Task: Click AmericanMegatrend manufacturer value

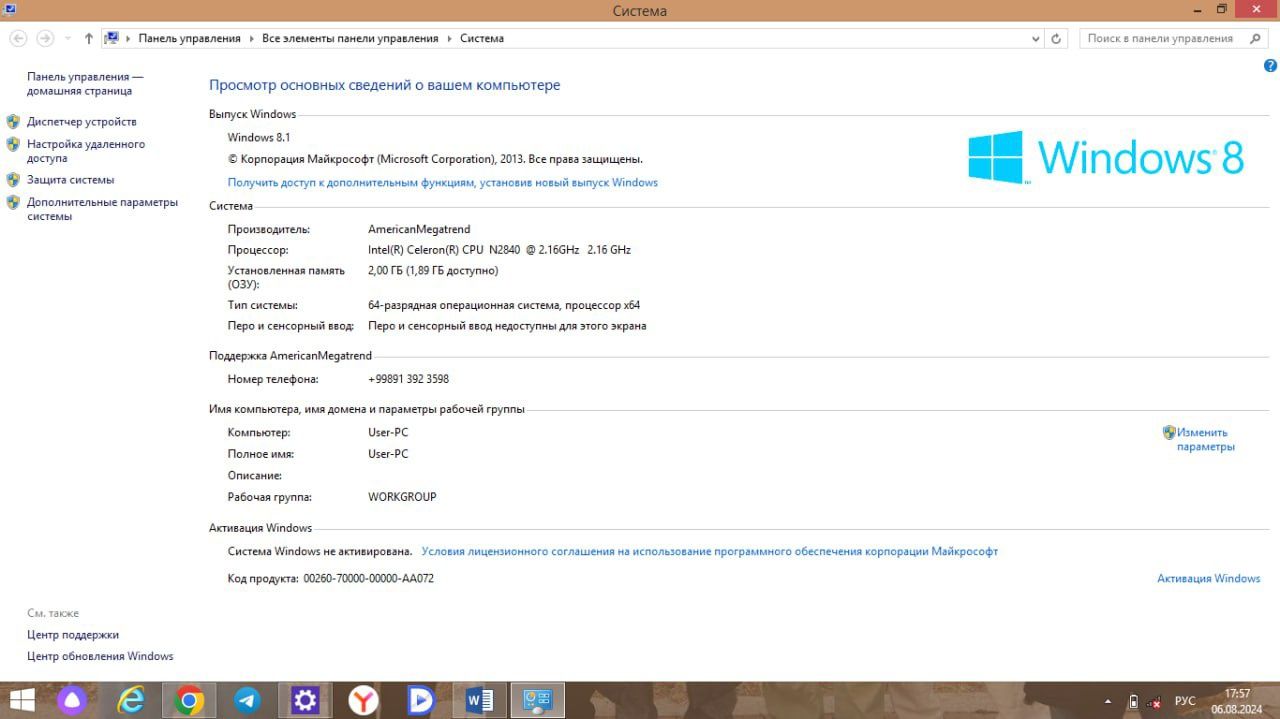Action: 419,230
